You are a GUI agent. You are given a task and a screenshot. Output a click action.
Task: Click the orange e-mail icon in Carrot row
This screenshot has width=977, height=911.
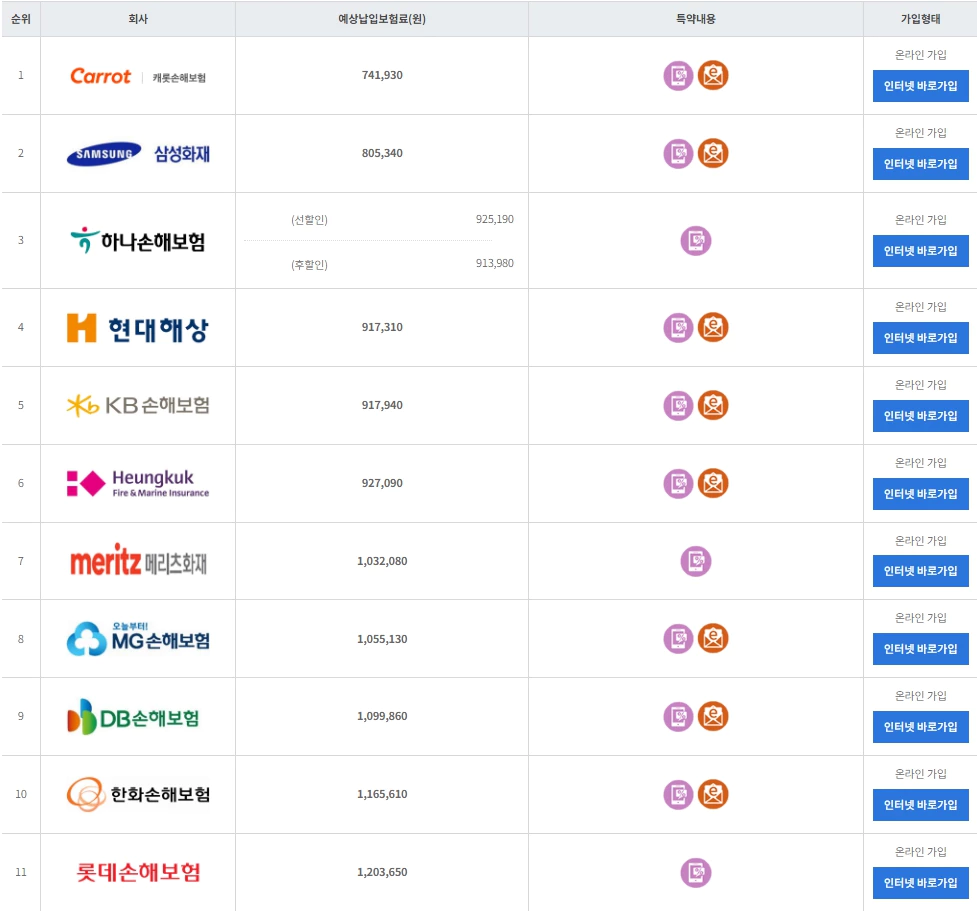point(713,75)
